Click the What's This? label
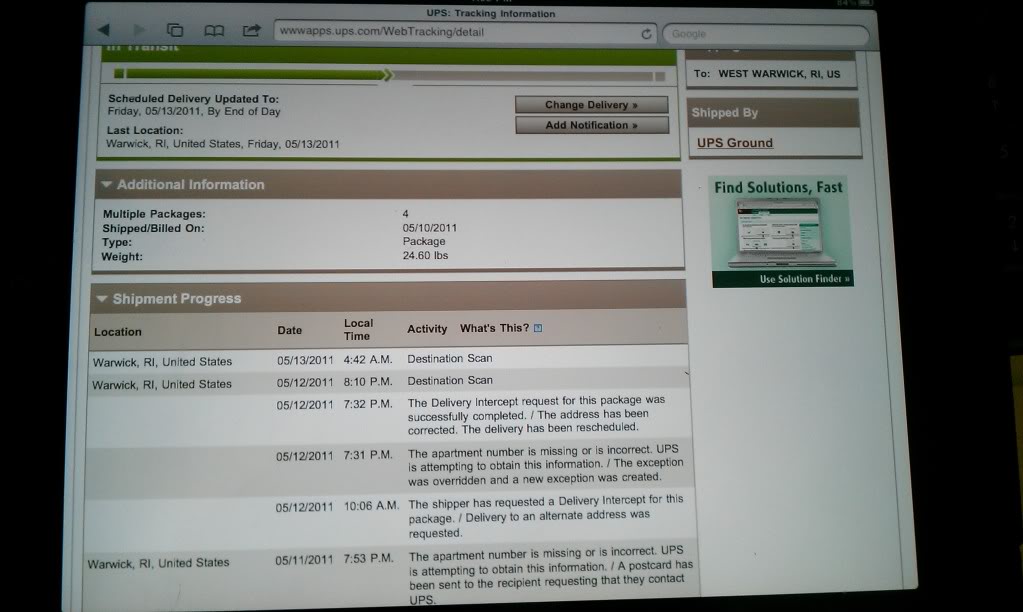1023x612 pixels. pos(494,328)
